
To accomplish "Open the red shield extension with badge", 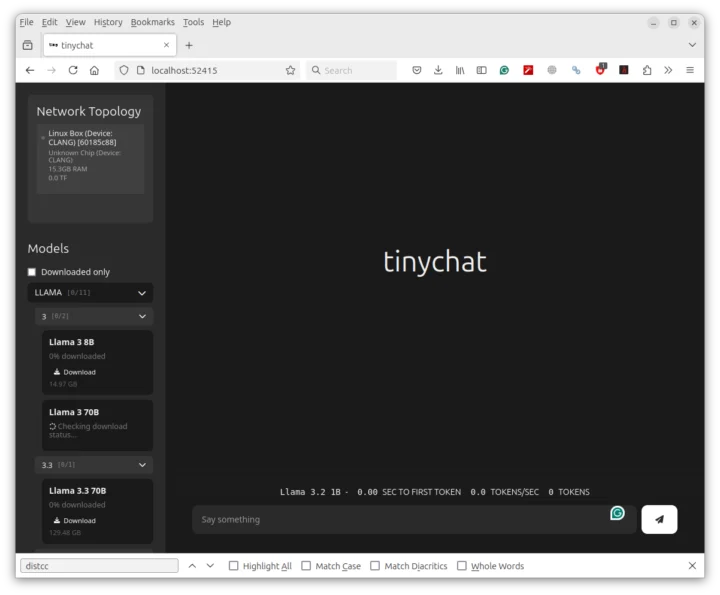I will tap(601, 69).
